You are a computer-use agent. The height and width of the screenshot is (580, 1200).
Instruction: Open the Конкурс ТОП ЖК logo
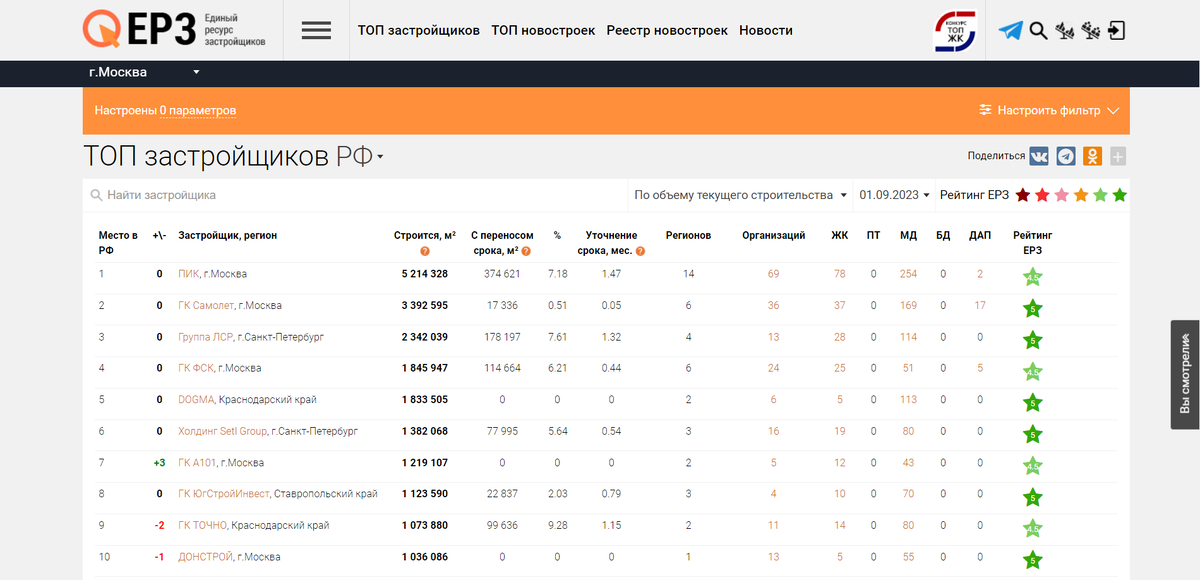pyautogui.click(x=956, y=30)
